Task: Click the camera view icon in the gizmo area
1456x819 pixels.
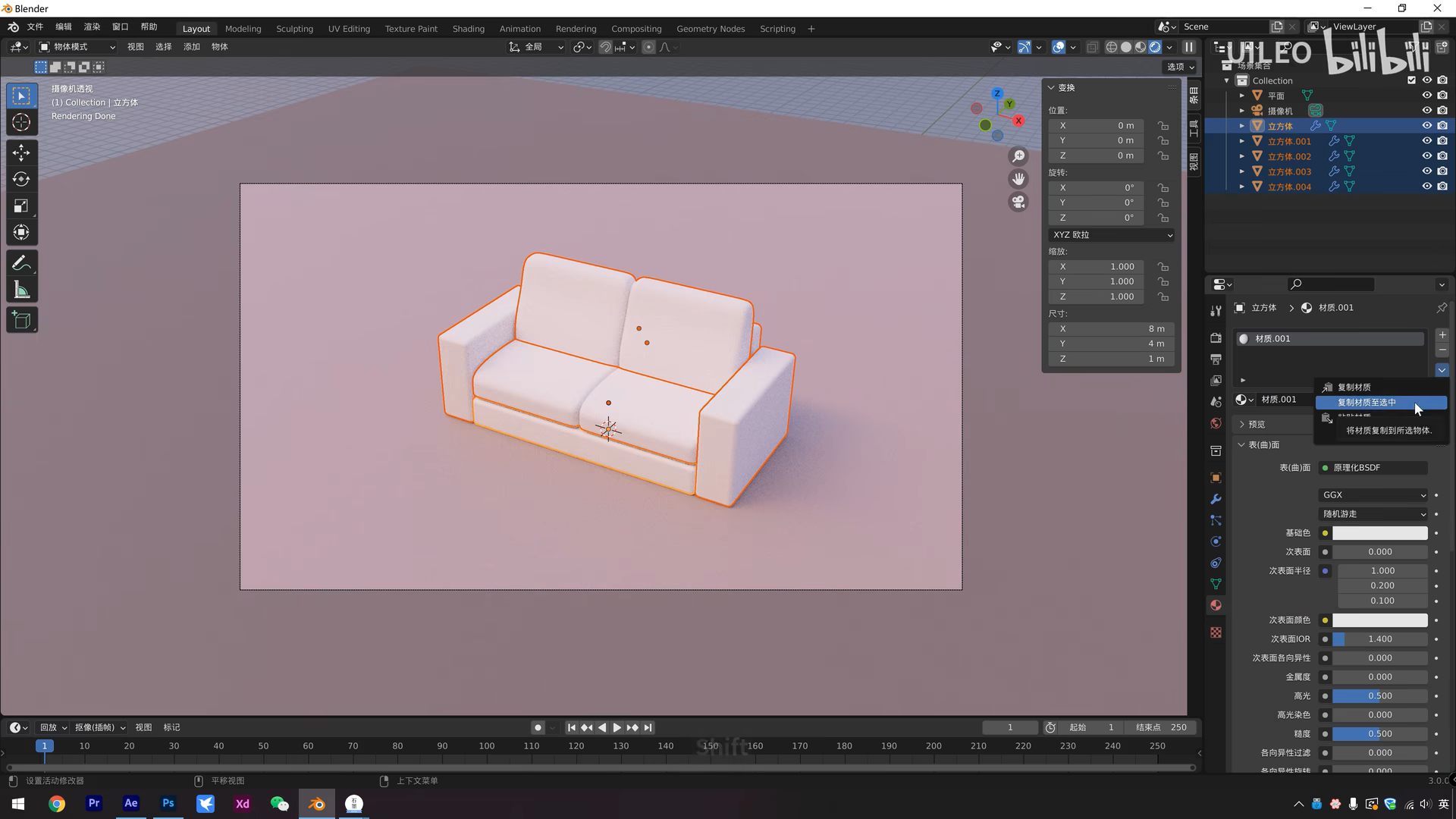Action: [1018, 202]
